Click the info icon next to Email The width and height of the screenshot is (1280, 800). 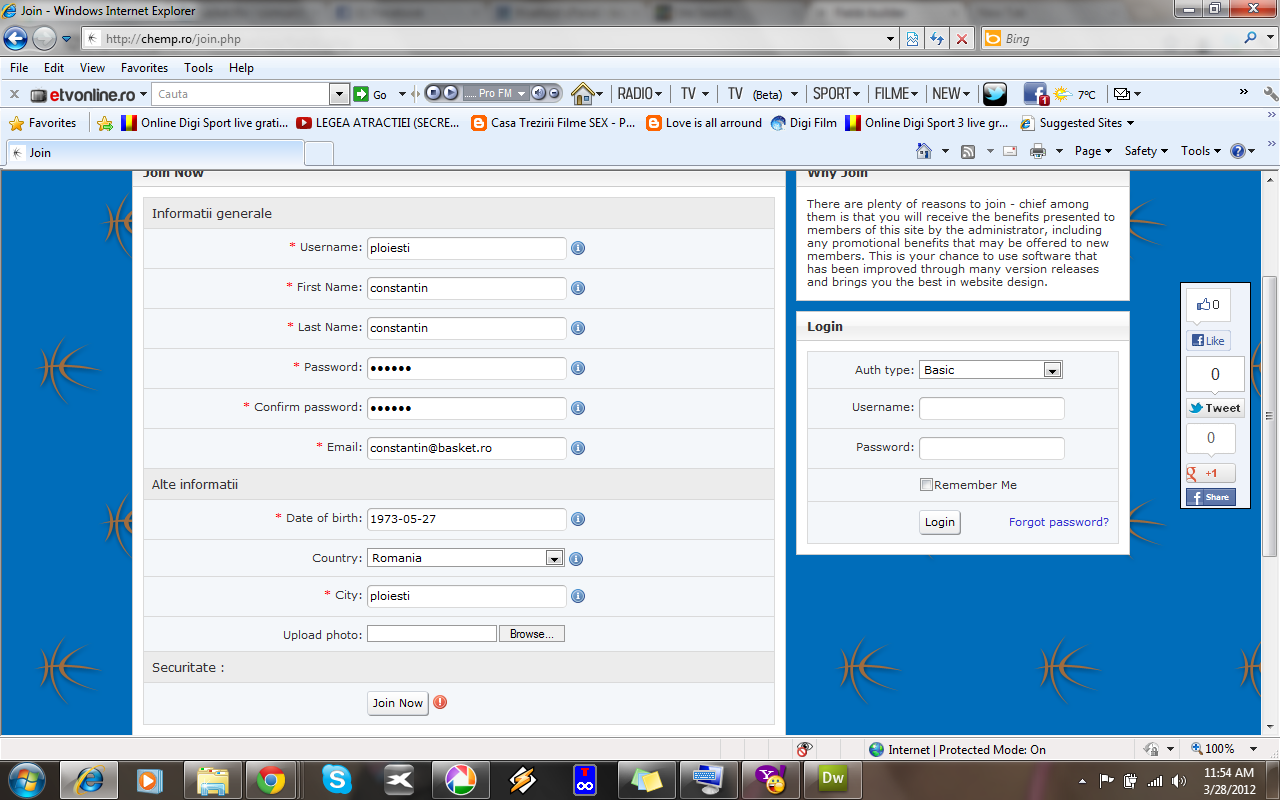pos(578,448)
